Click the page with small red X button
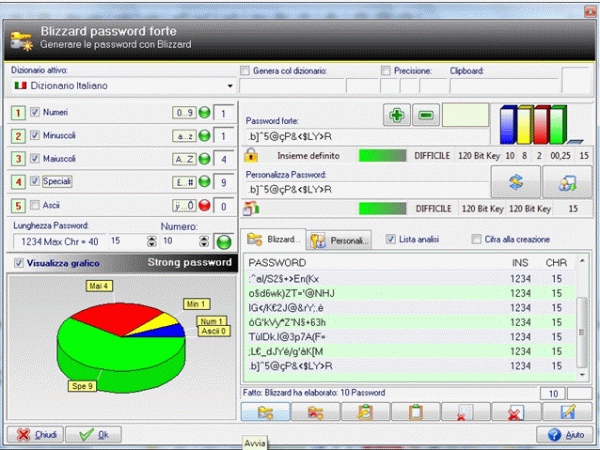Screen dimensions: 600x450 [465, 412]
